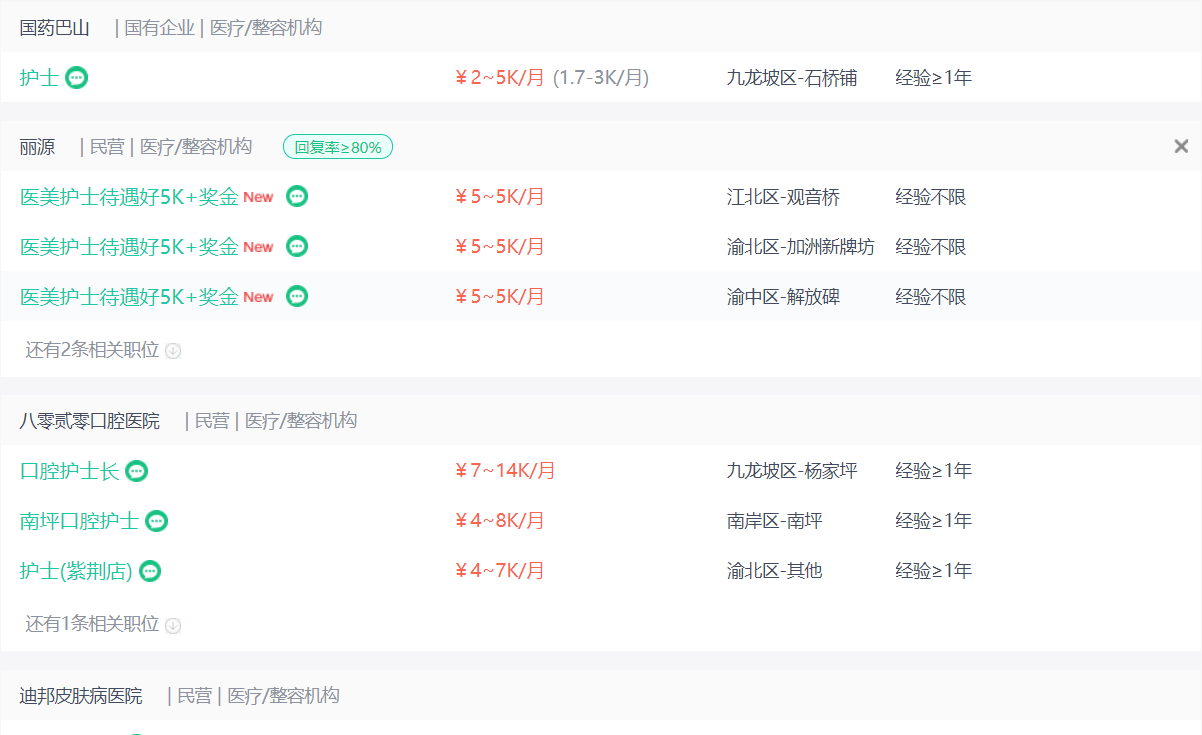Click 经验≥1年 in the 口腔护士长 row
Viewport: 1202px width, 735px height.
[934, 471]
